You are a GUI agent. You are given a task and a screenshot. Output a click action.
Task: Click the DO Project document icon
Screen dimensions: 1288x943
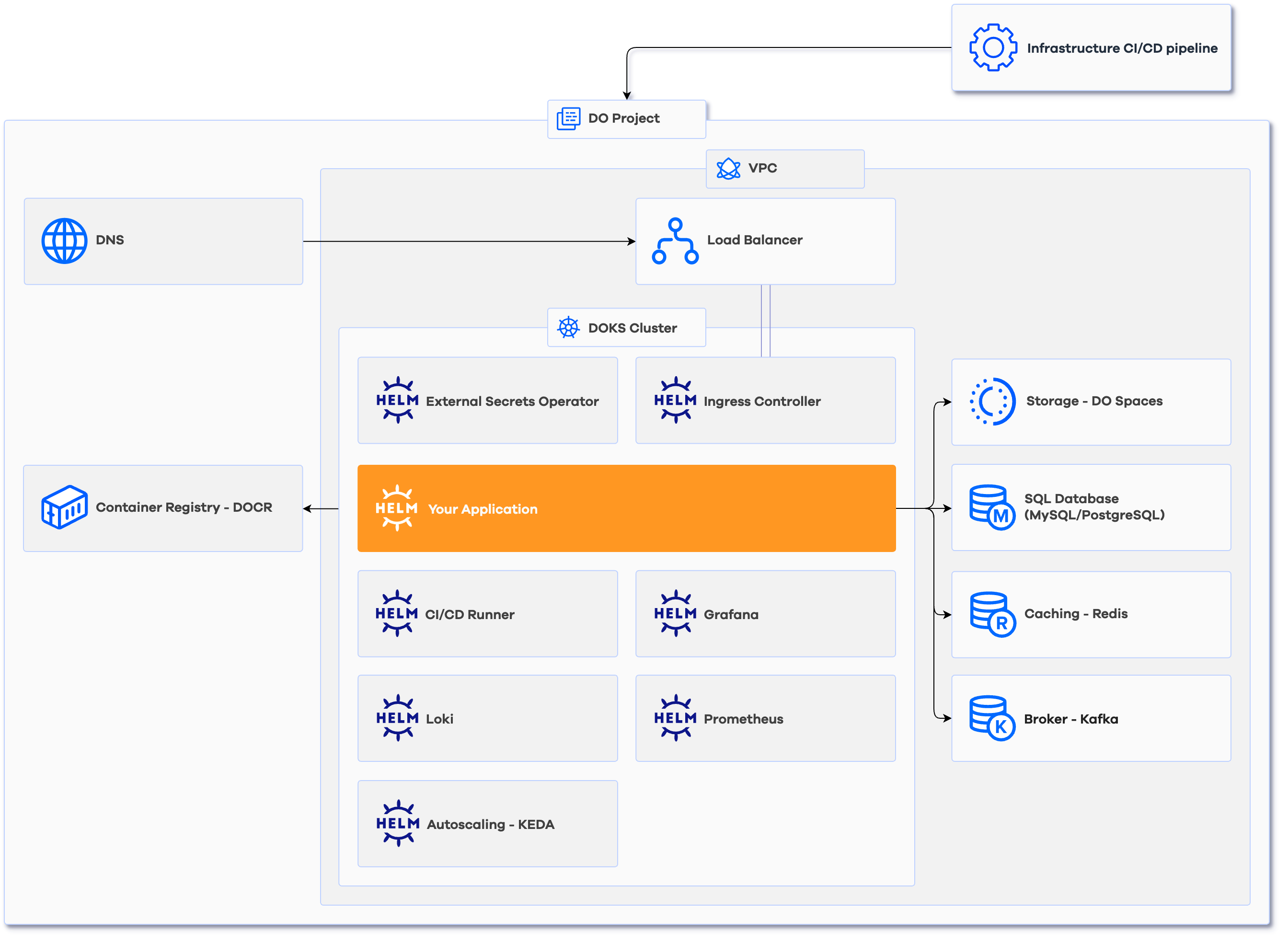tap(568, 119)
